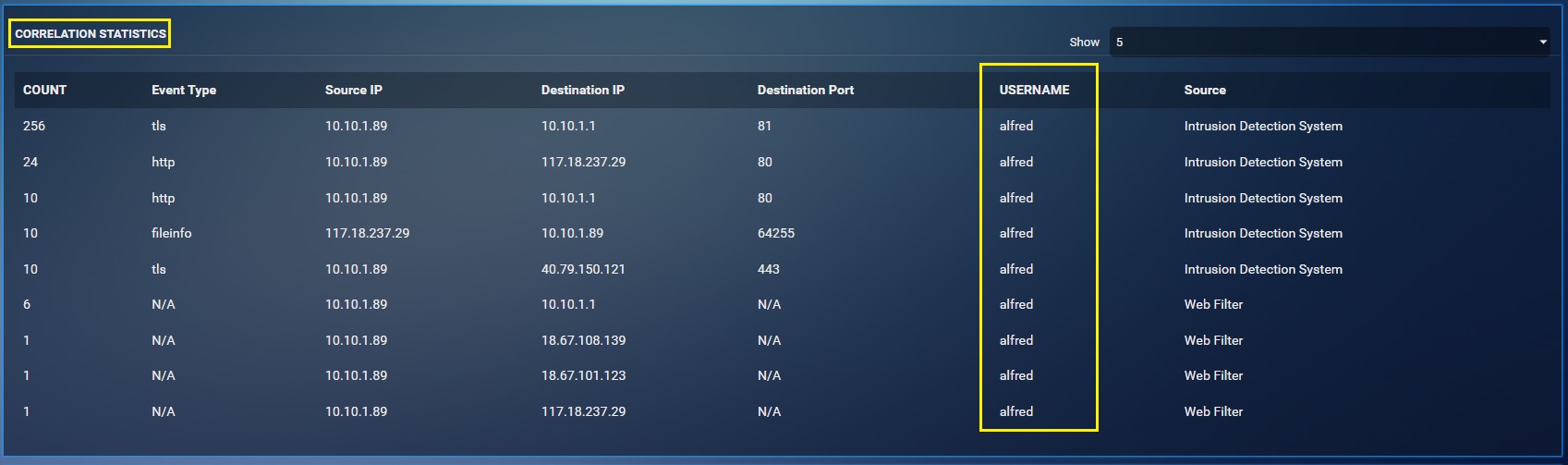This screenshot has height=465, width=1568.
Task: Click the Show count combo box field
Action: click(1330, 42)
